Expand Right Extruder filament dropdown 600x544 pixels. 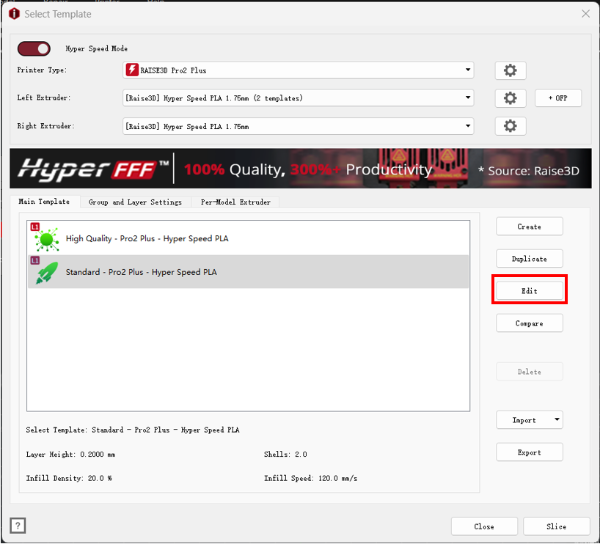click(468, 126)
